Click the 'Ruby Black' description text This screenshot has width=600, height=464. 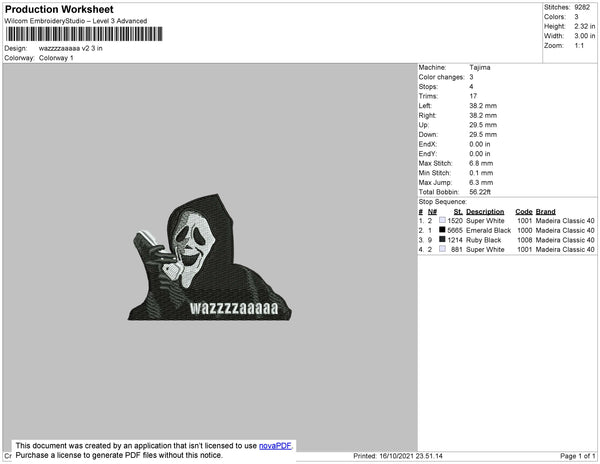tap(484, 240)
